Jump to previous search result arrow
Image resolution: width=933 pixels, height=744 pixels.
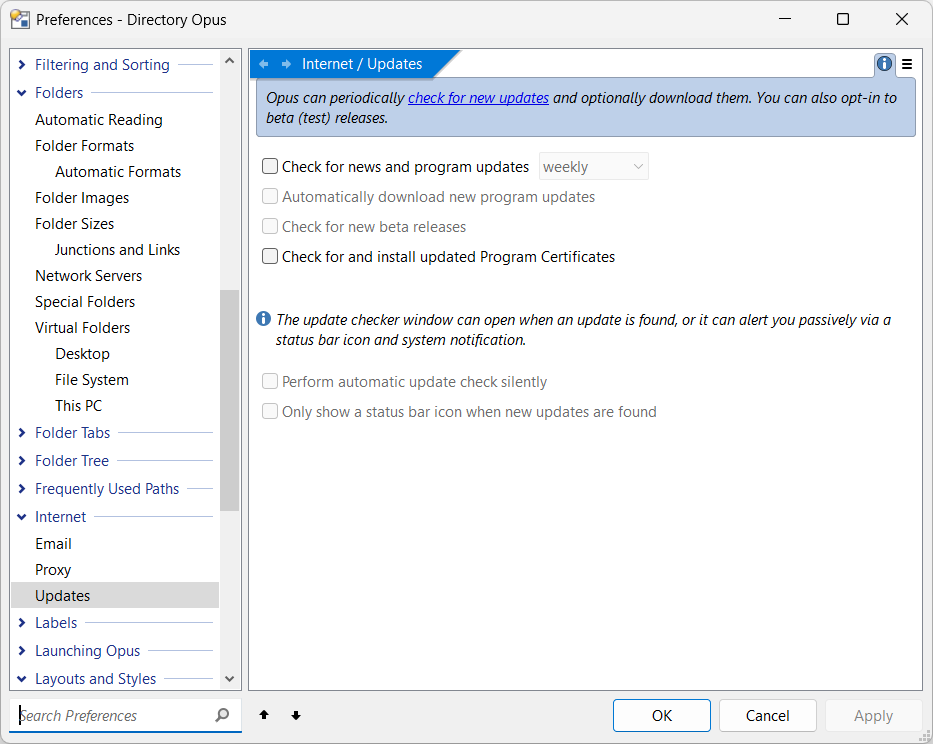pyautogui.click(x=264, y=715)
